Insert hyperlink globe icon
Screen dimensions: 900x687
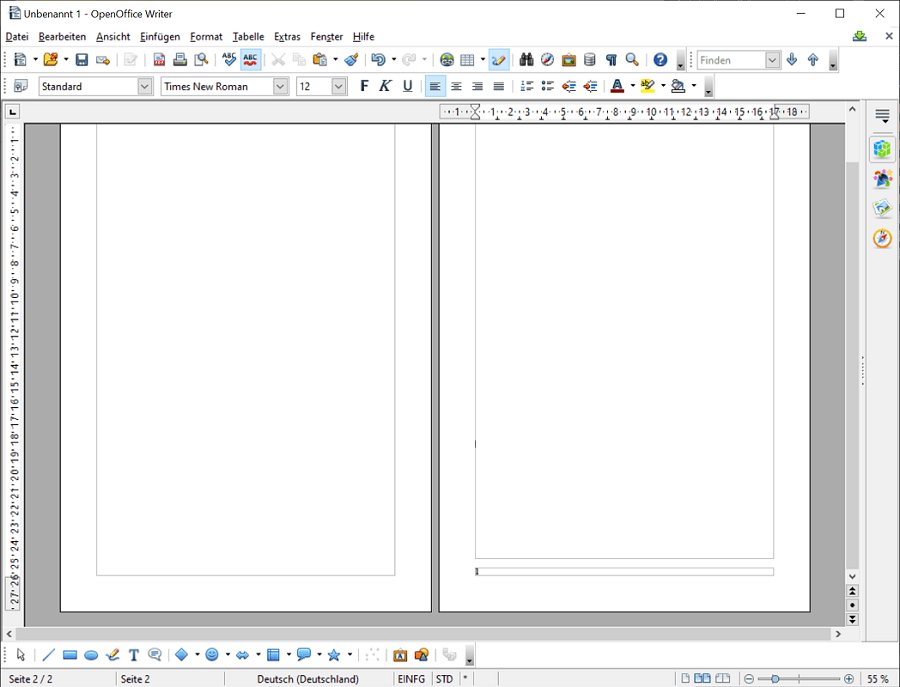[x=447, y=60]
